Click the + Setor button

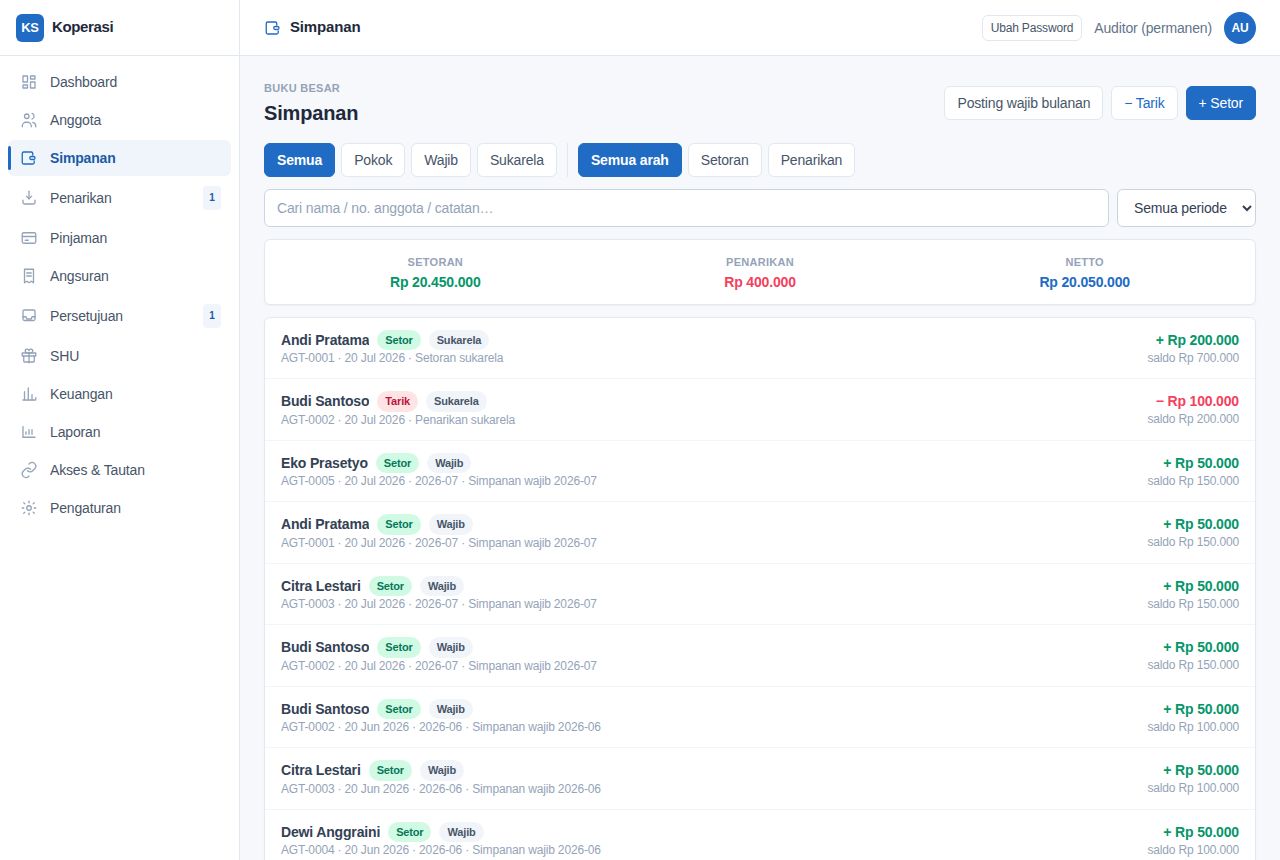point(1221,103)
